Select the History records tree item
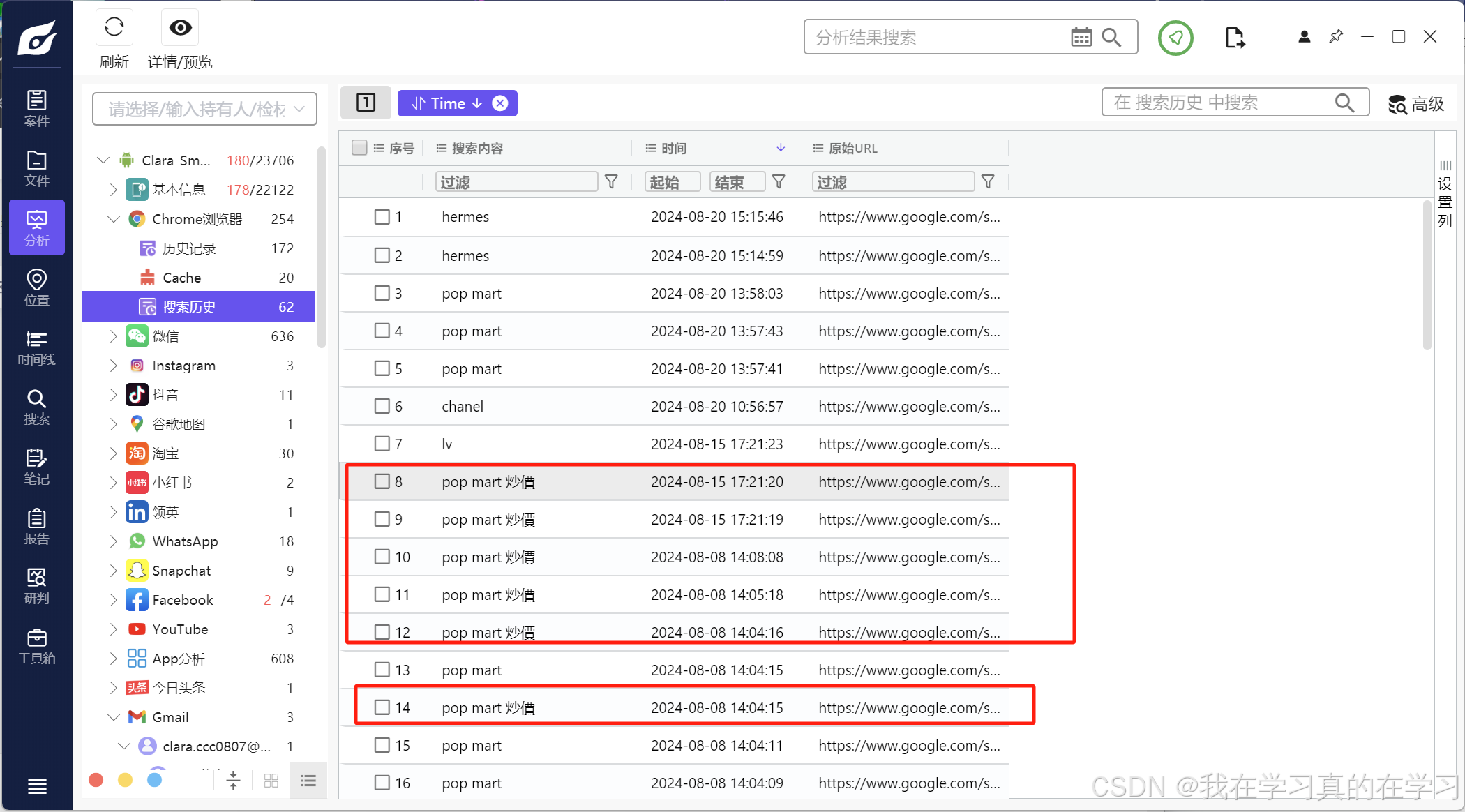 tap(188, 248)
